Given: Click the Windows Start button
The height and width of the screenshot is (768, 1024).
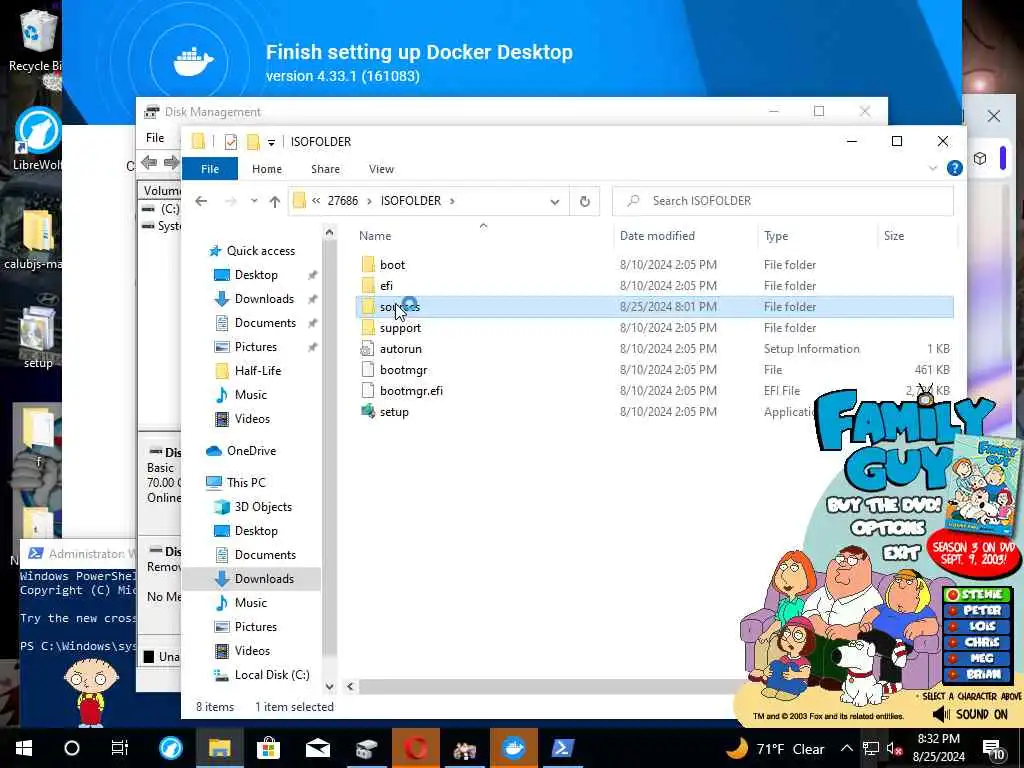Looking at the screenshot, I should pos(24,748).
